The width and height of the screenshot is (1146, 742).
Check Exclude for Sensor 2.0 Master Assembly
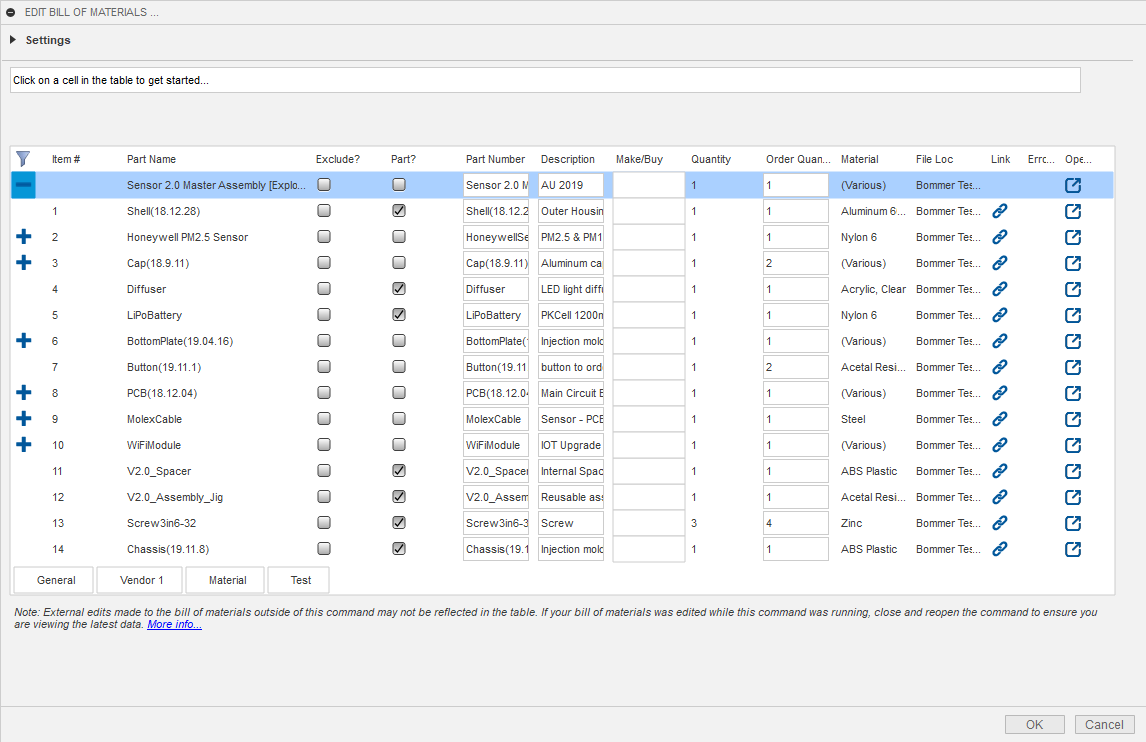(324, 185)
